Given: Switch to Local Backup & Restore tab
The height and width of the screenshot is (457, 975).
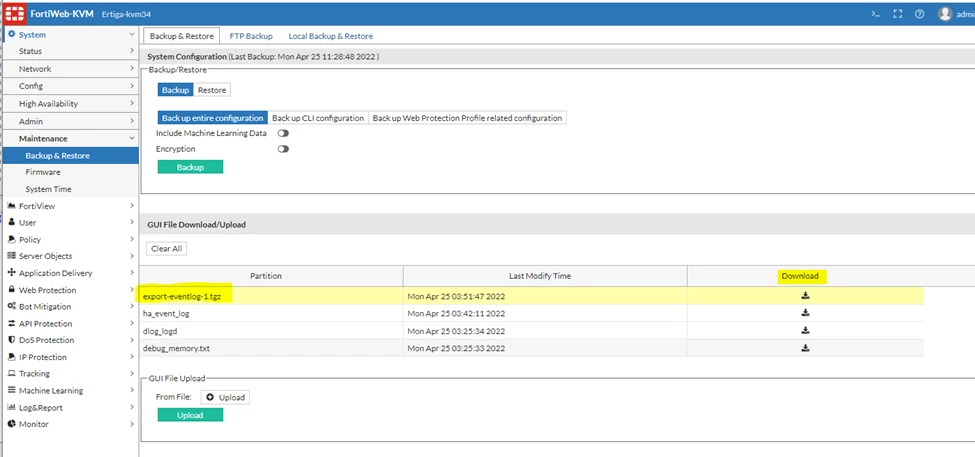Looking at the screenshot, I should click(x=331, y=36).
